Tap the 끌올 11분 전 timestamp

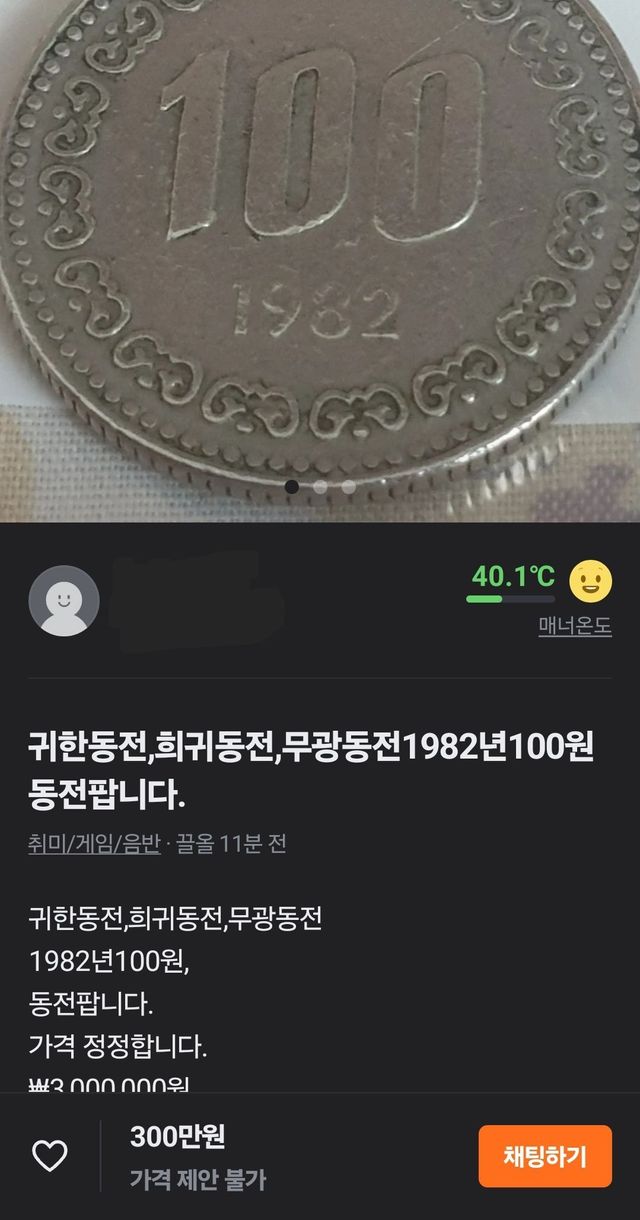[231, 844]
